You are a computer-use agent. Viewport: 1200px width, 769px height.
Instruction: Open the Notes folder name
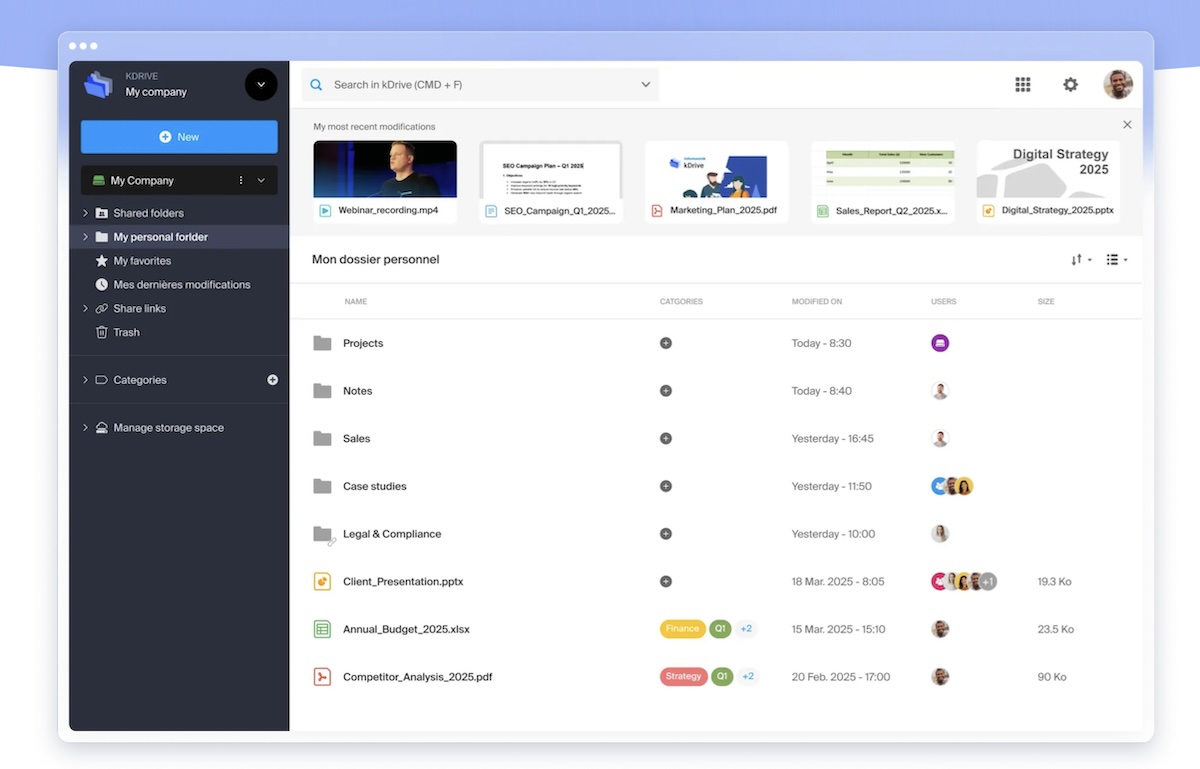tap(358, 391)
